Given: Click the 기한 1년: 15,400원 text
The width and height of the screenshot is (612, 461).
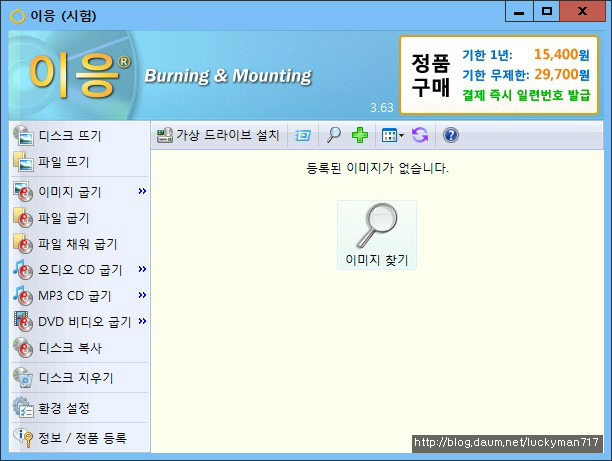Looking at the screenshot, I should click(x=526, y=55).
